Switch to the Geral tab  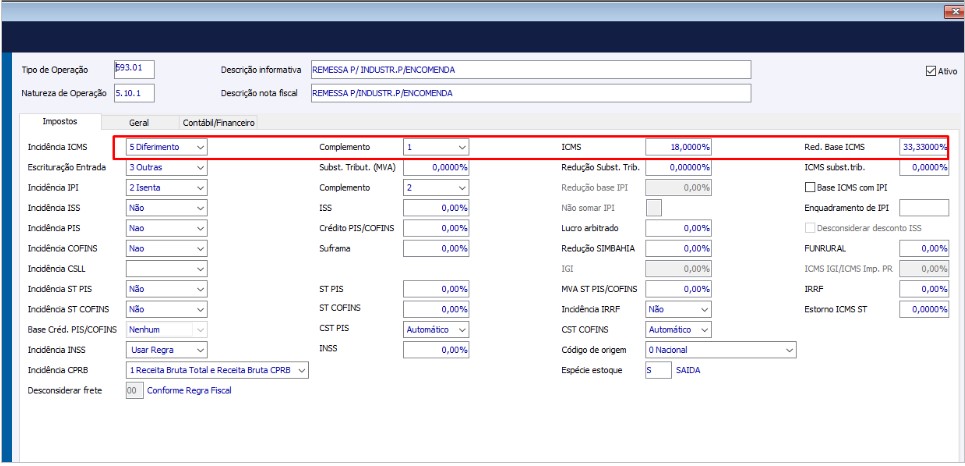[x=139, y=122]
